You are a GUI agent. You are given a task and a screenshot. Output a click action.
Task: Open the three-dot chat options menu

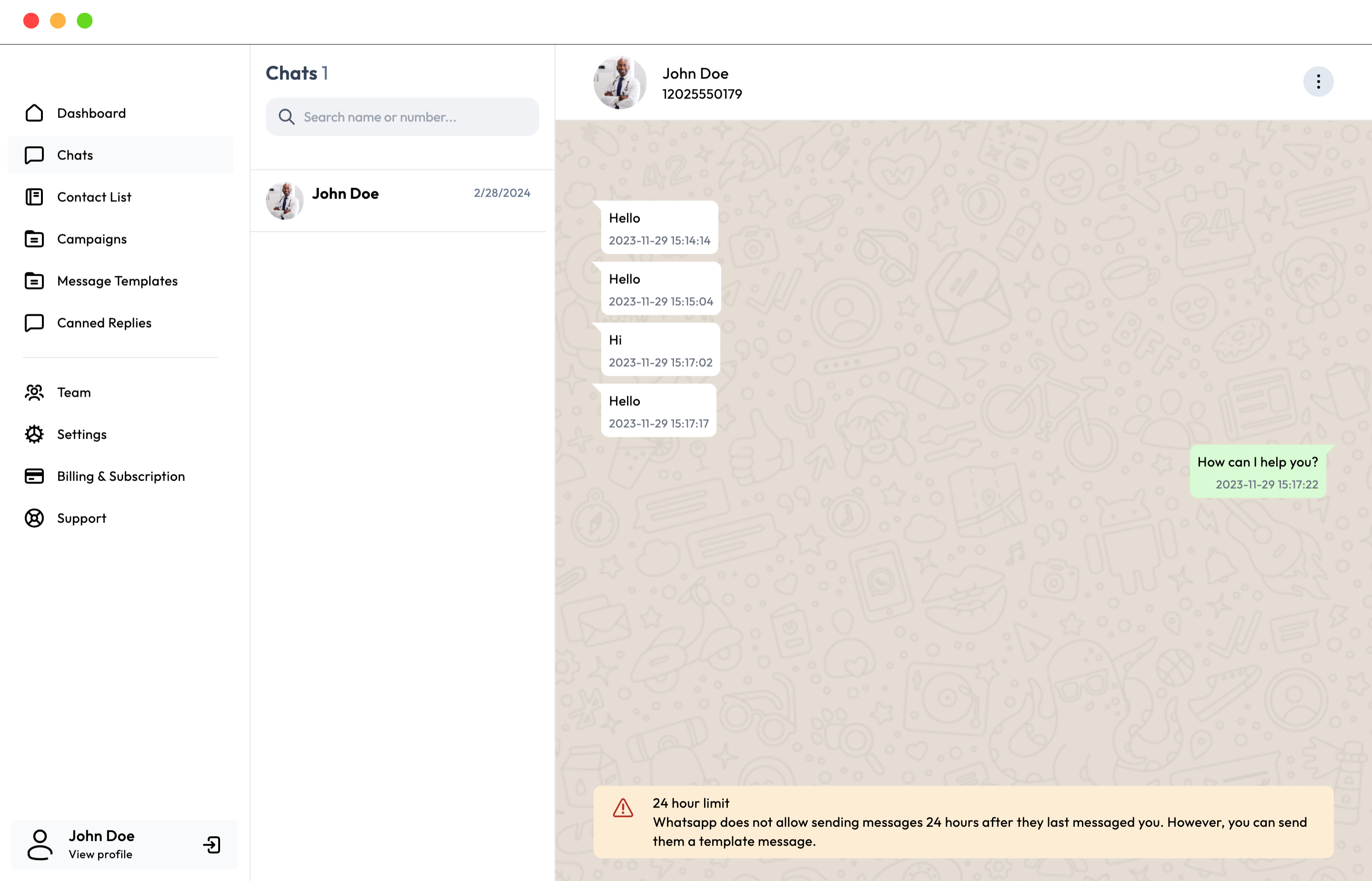point(1318,82)
